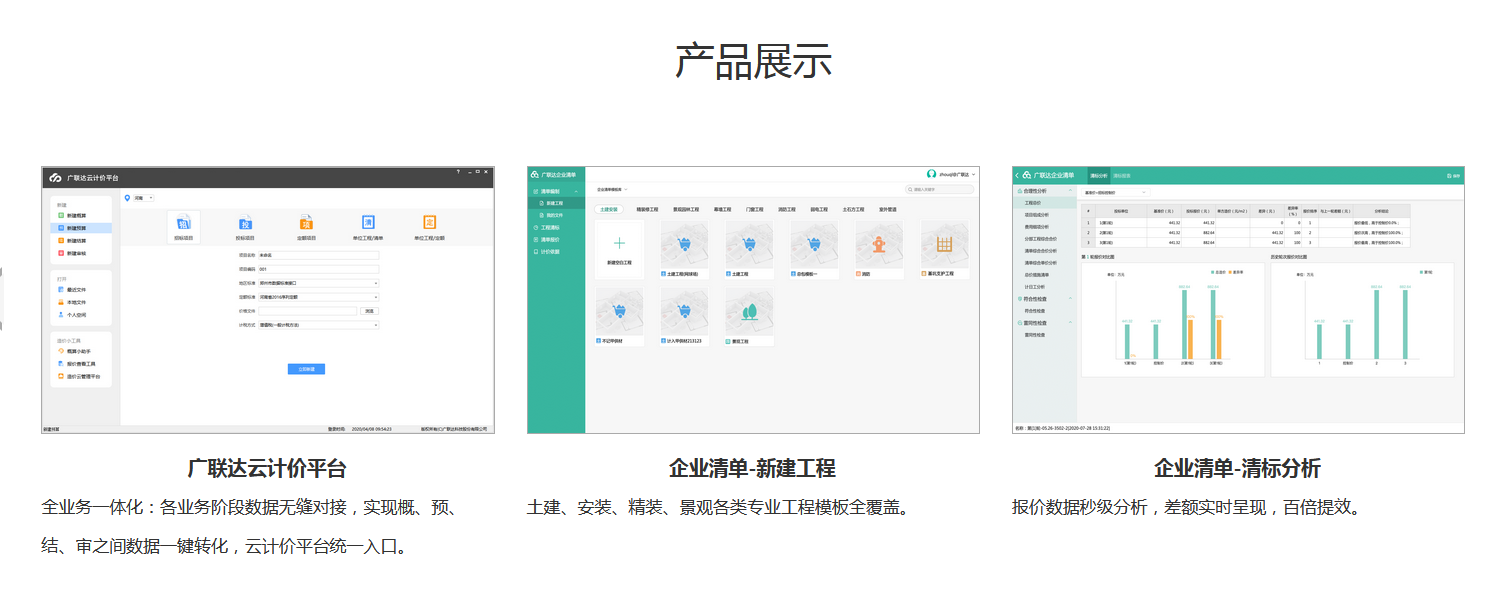Image resolution: width=1499 pixels, height=606 pixels.
Task: Open the 景观工程 template with the tree icon
Action: click(x=749, y=314)
